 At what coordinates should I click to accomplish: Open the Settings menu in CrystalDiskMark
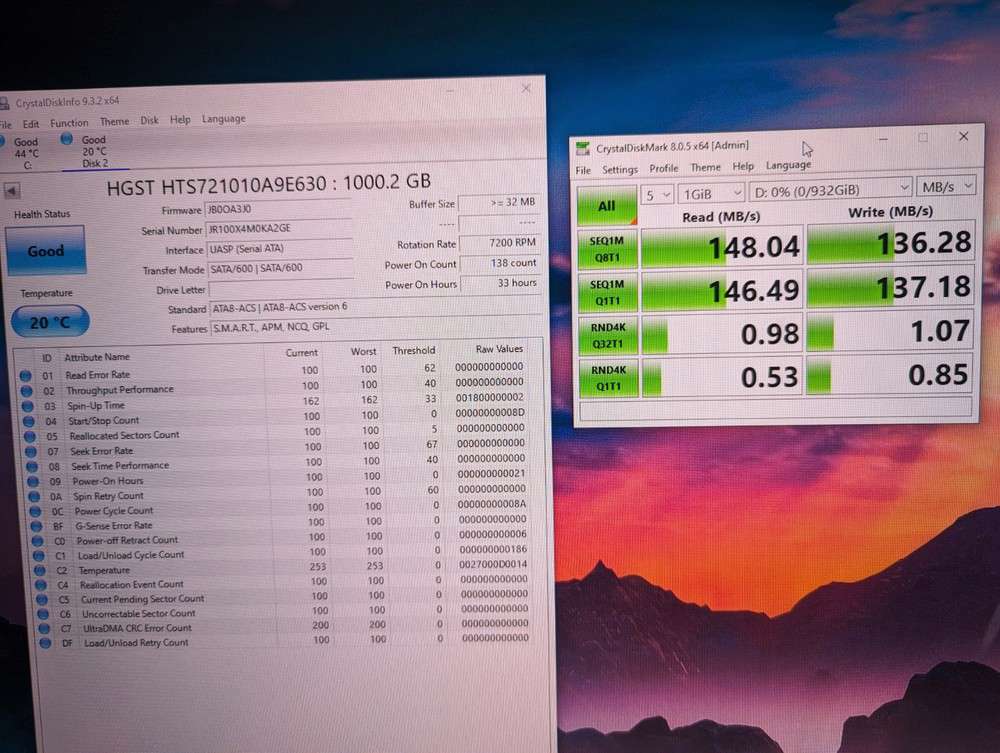pos(619,169)
